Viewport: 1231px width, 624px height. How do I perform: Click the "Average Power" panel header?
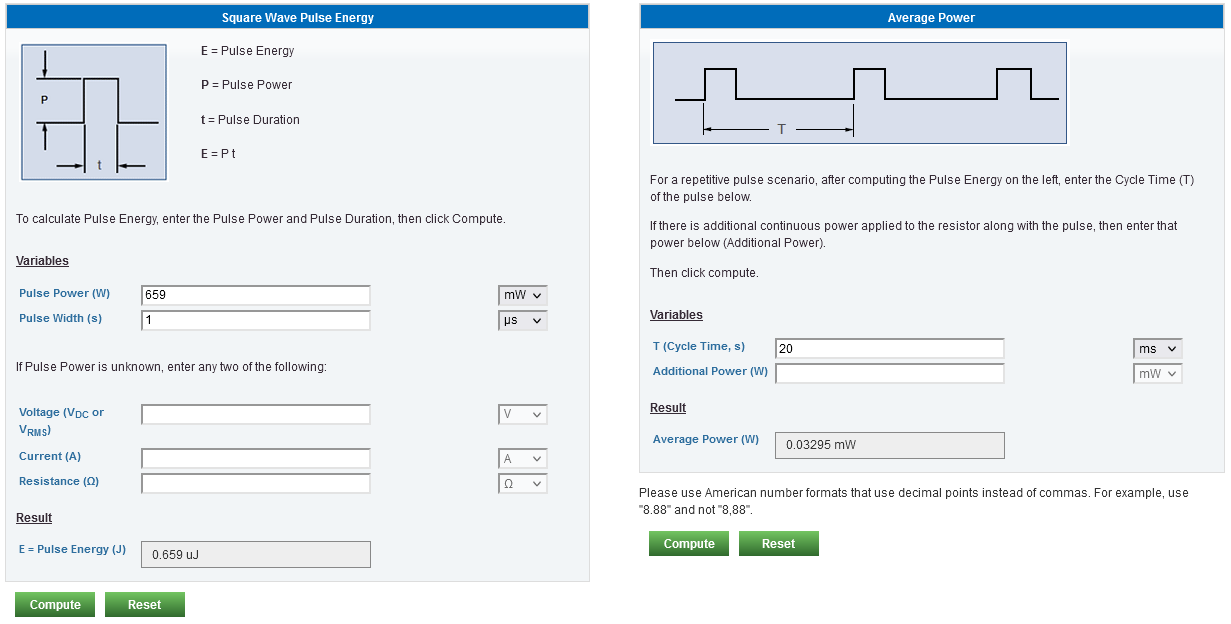pyautogui.click(x=931, y=17)
